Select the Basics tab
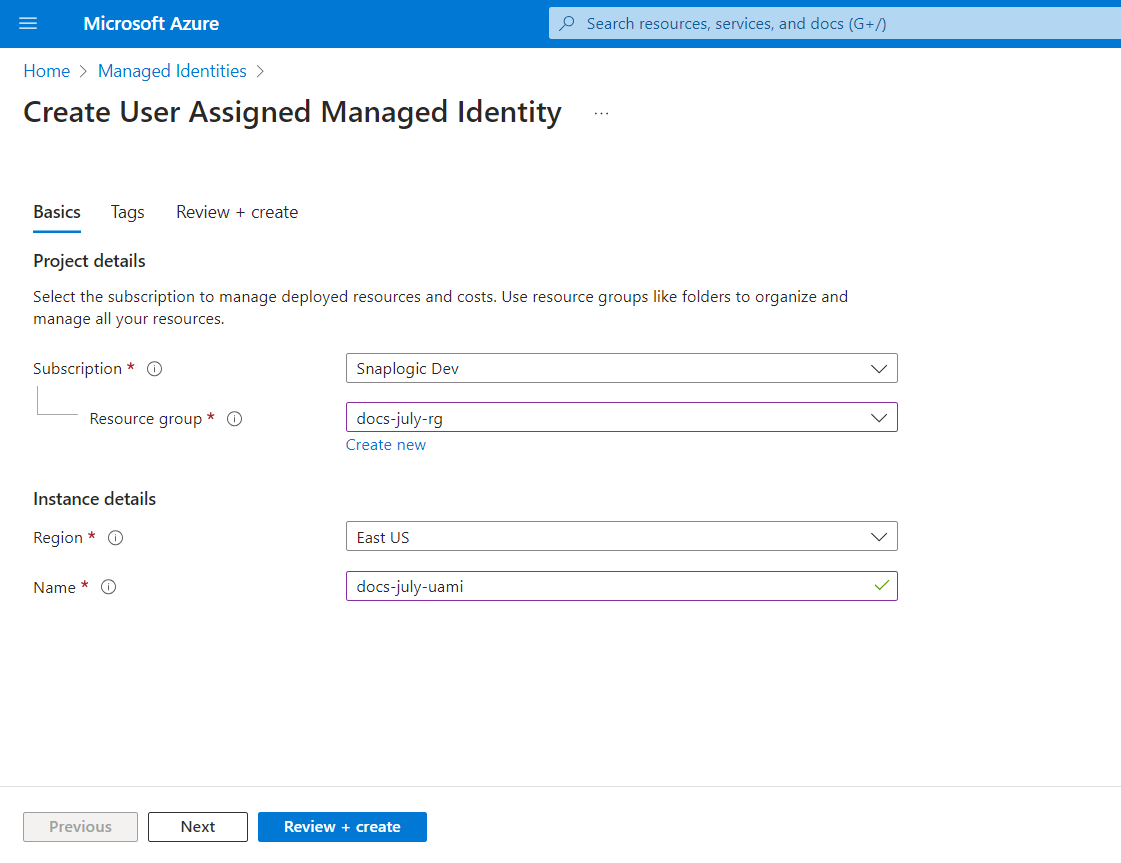This screenshot has width=1121, height=863. tap(57, 212)
